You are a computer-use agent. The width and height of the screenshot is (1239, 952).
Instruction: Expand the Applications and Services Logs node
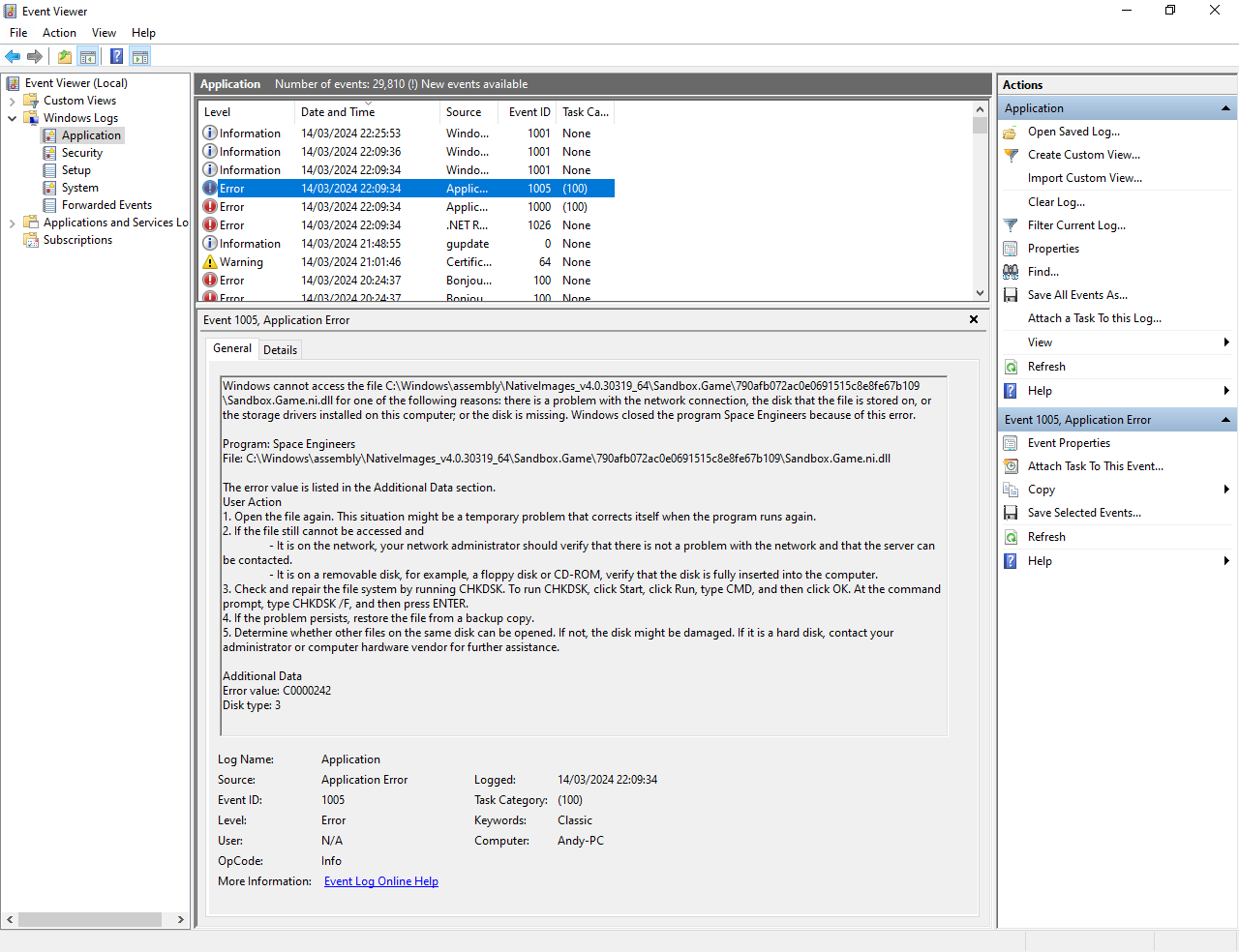tap(12, 223)
